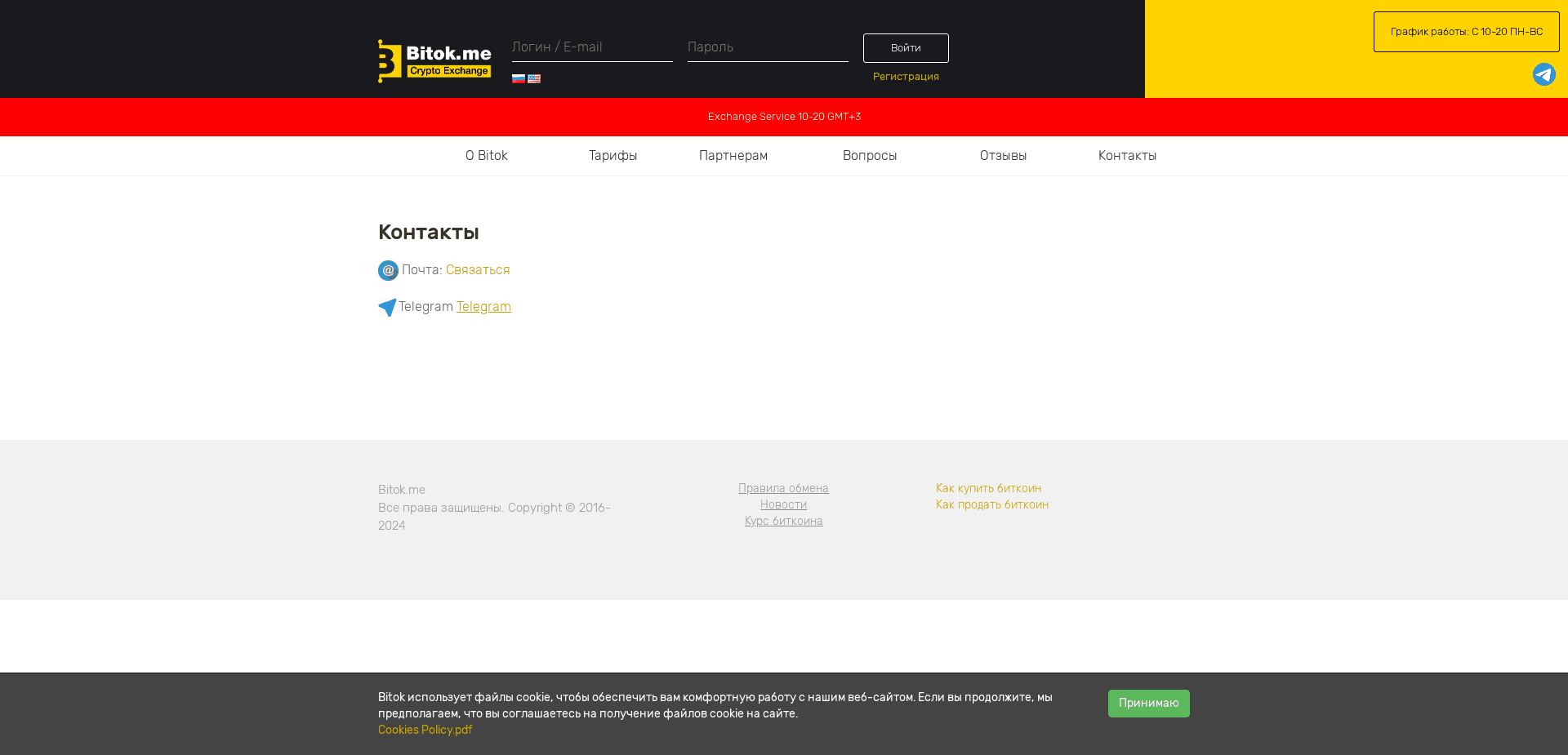The height and width of the screenshot is (755, 1568).
Task: Open the Тарифы section
Action: (613, 155)
